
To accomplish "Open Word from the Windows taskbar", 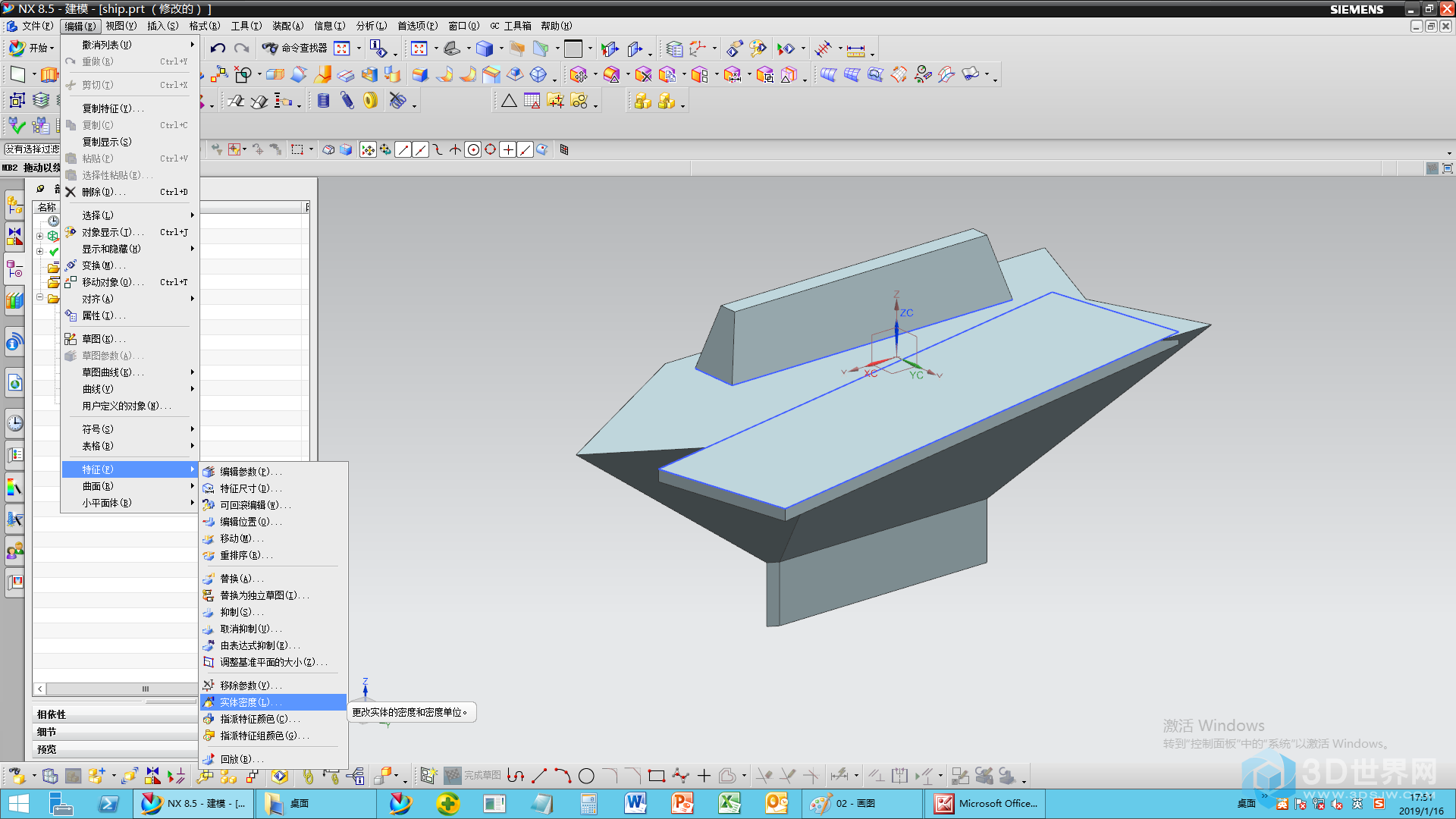I will click(635, 803).
